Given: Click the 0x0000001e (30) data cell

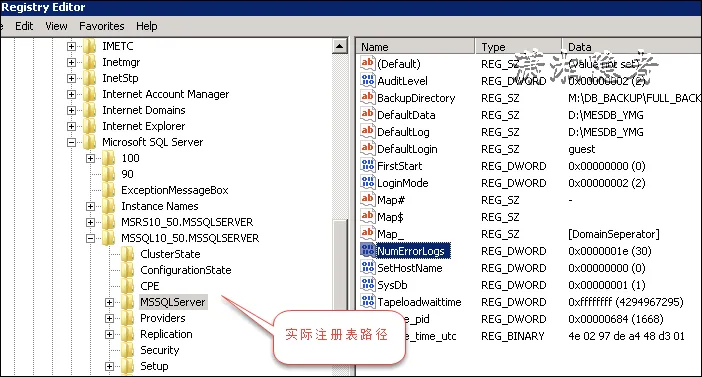Looking at the screenshot, I should (x=610, y=251).
